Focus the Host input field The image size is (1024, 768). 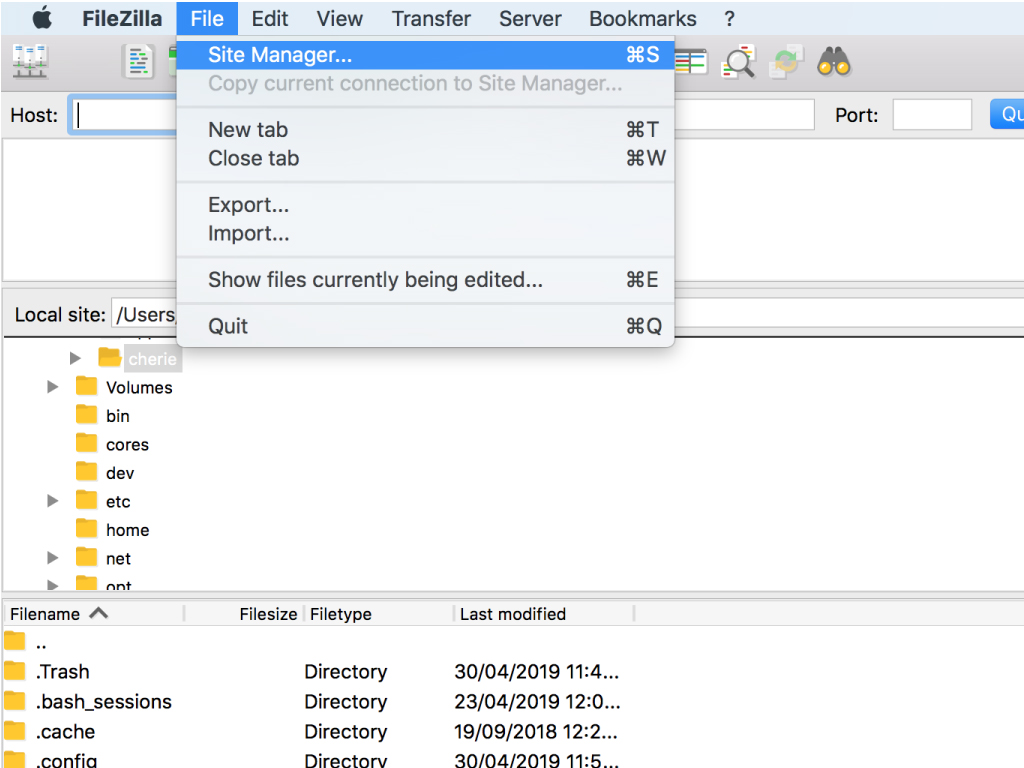124,115
